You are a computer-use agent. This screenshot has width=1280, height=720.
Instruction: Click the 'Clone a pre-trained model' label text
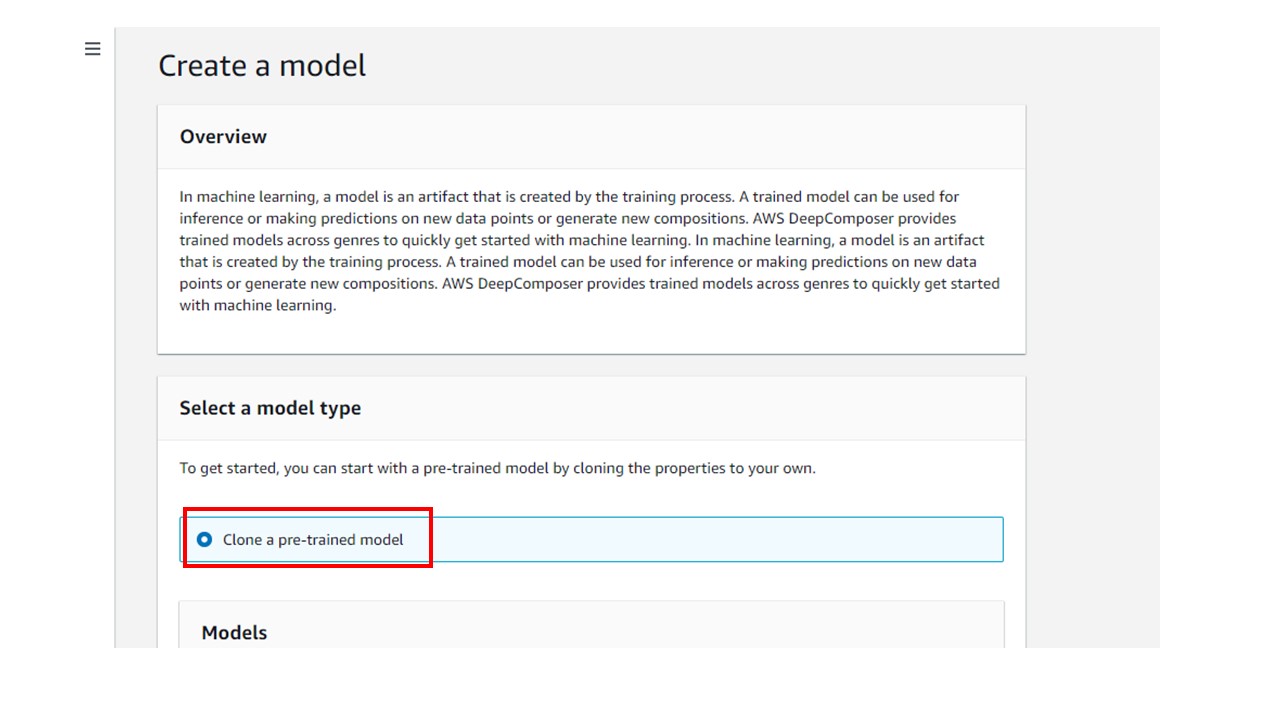click(x=313, y=540)
